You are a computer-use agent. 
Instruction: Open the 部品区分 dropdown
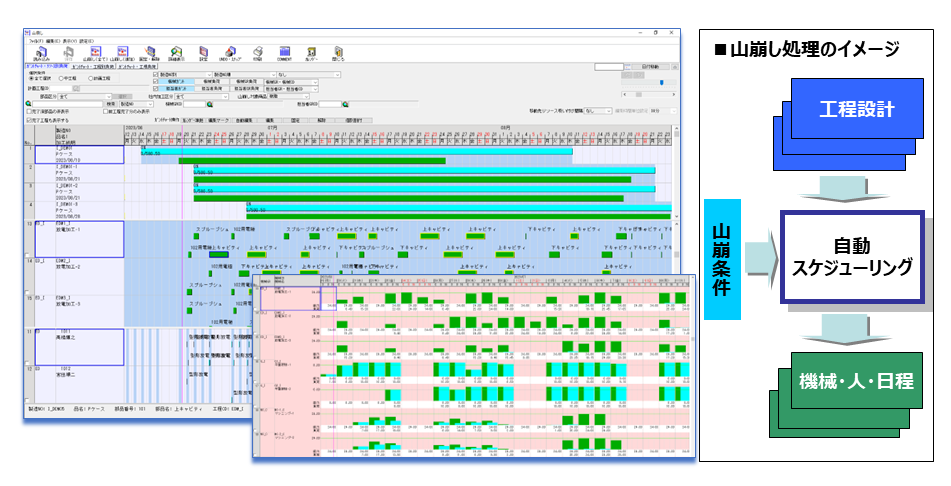tap(84, 96)
